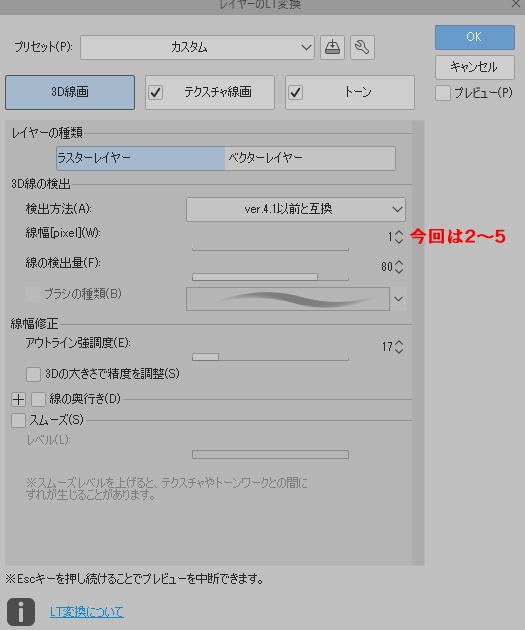The height and width of the screenshot is (630, 525).
Task: Click the OK button
Action: point(475,37)
